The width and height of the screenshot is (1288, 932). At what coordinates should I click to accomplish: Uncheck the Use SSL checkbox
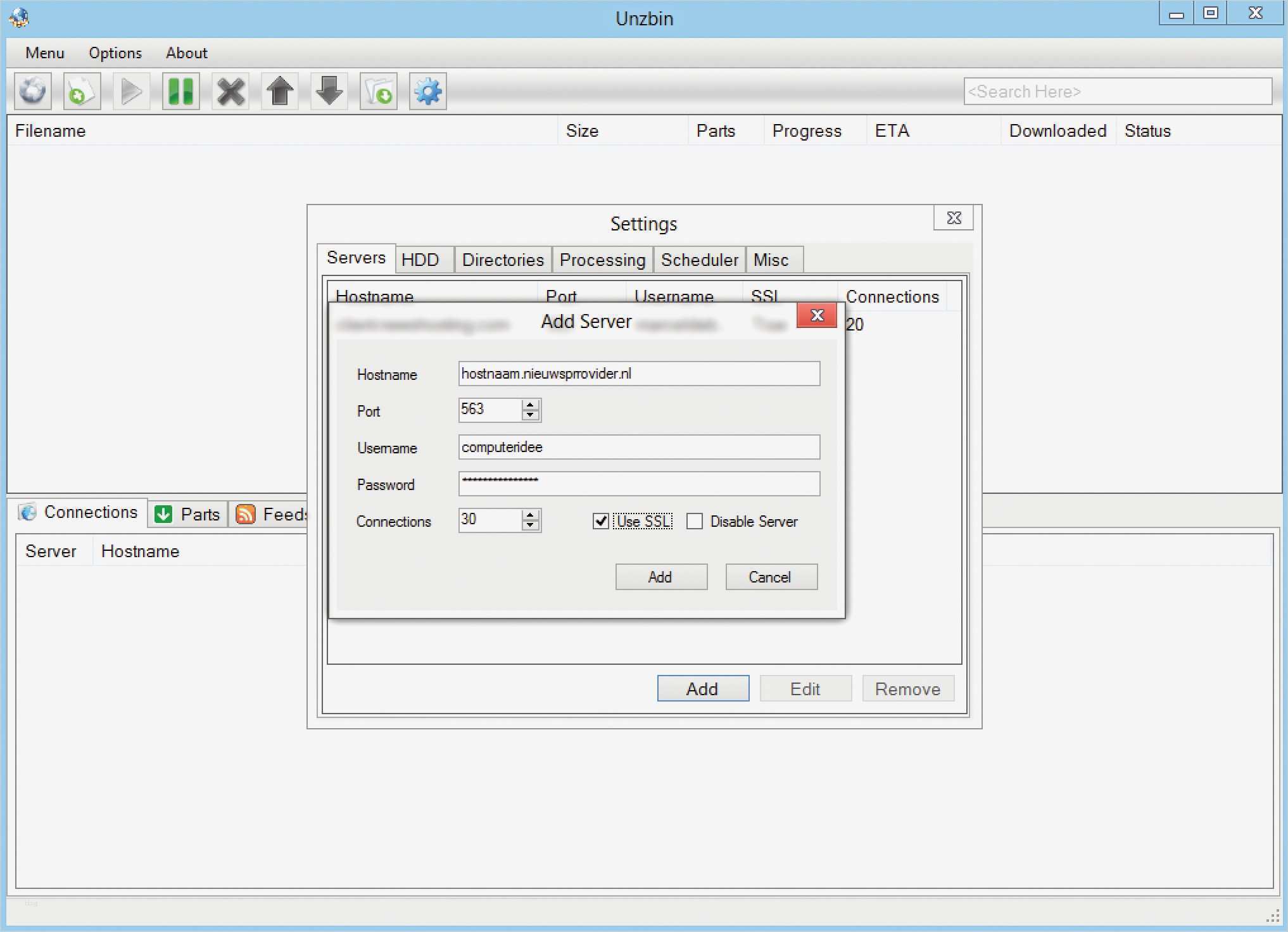[x=601, y=521]
